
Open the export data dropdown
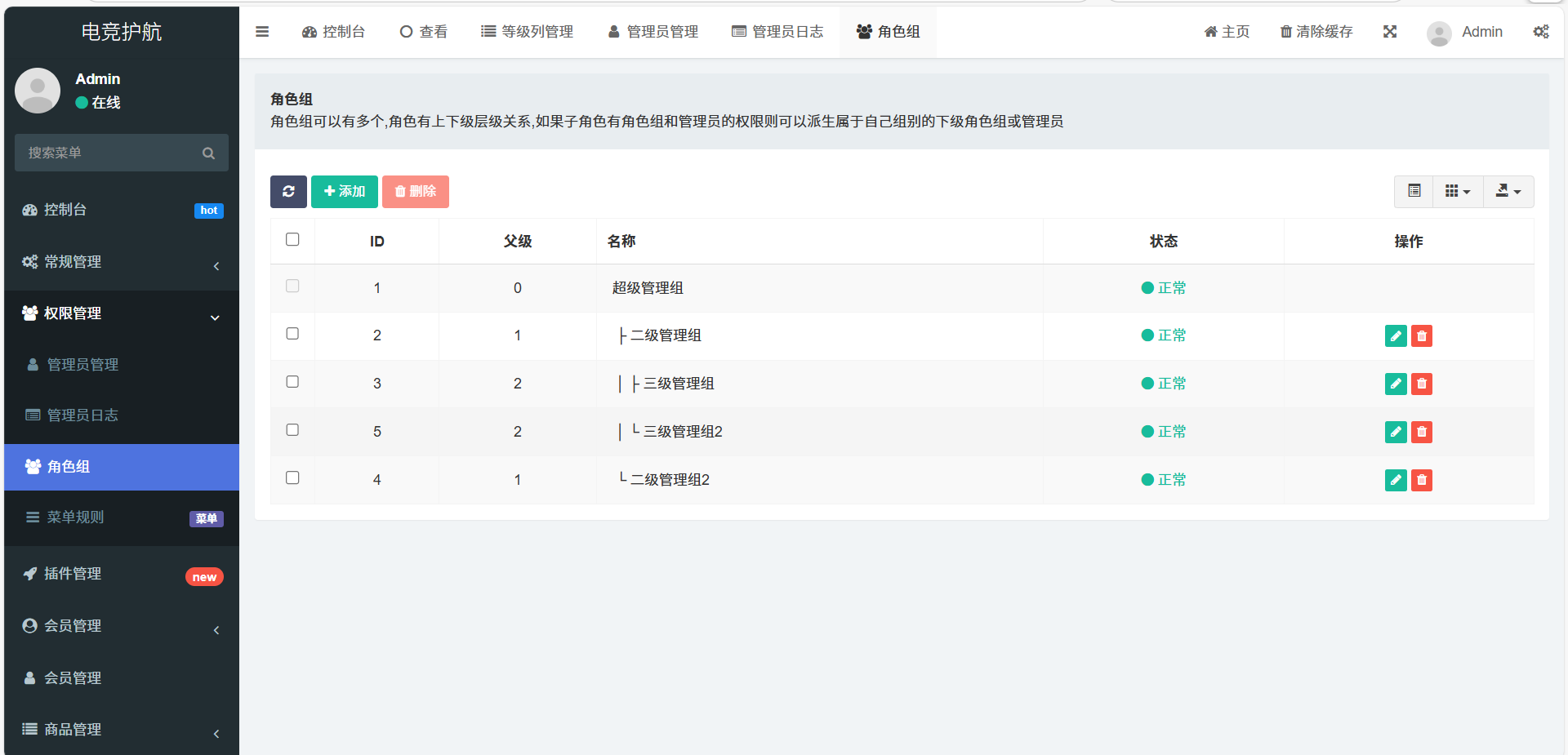pos(1508,192)
